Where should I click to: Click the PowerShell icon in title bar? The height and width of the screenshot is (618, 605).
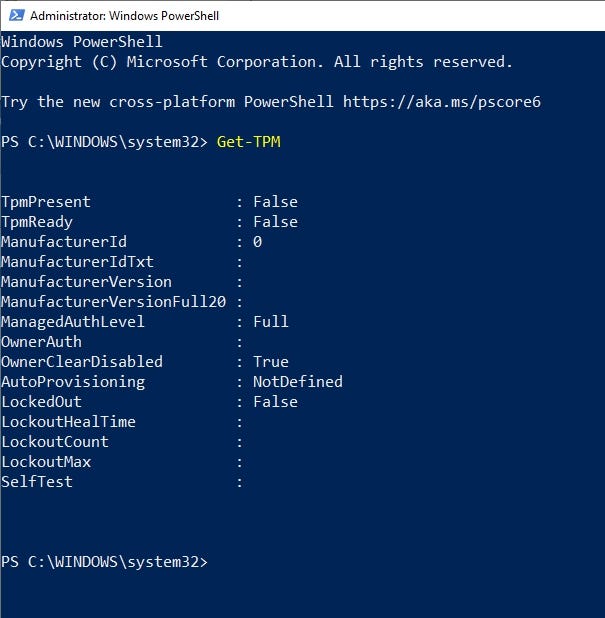pos(15,15)
